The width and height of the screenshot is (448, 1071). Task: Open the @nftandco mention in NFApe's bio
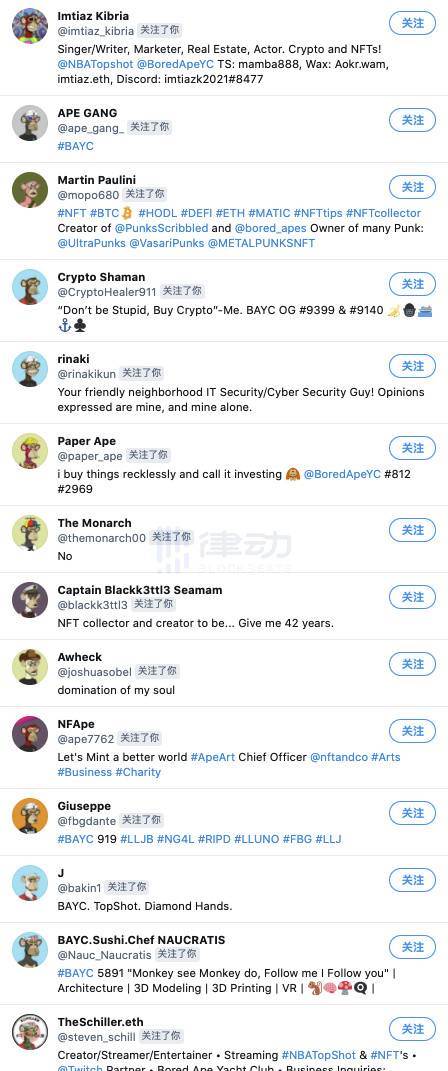point(339,757)
